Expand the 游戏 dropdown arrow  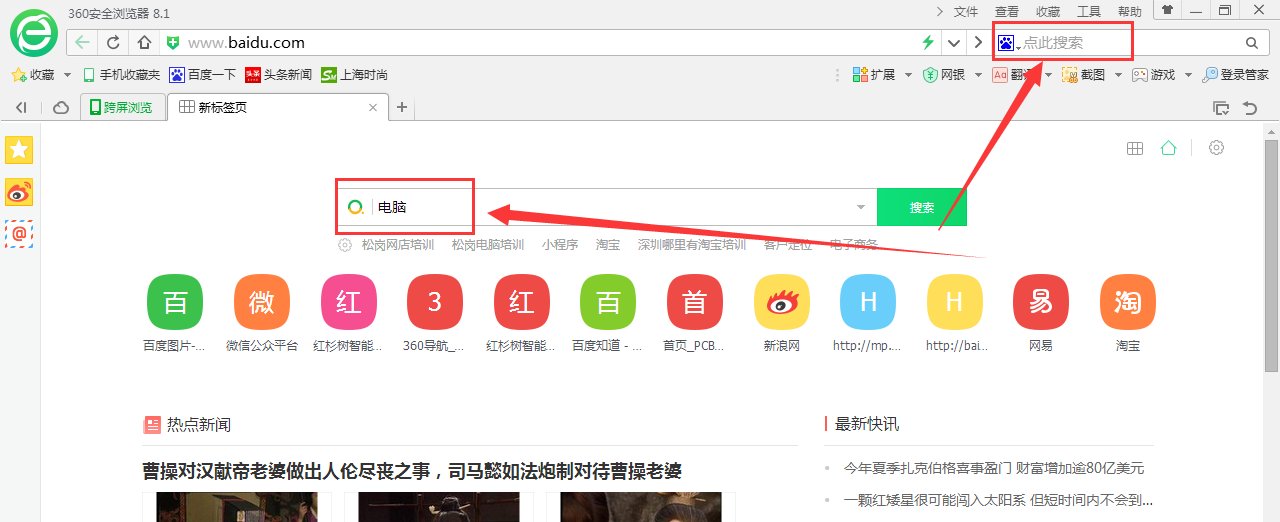click(1188, 75)
